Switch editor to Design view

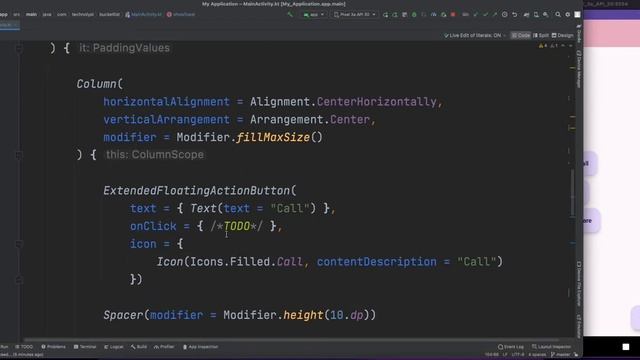coord(562,36)
